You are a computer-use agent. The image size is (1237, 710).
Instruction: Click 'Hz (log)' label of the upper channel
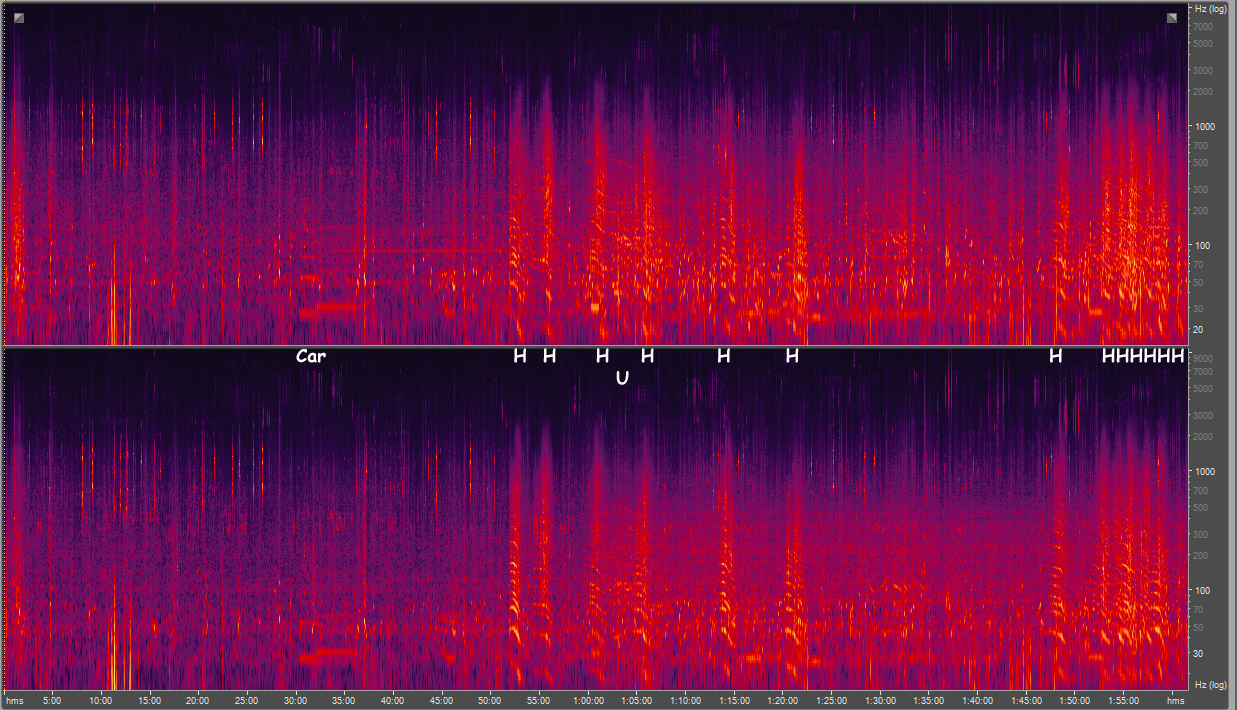tap(1210, 9)
